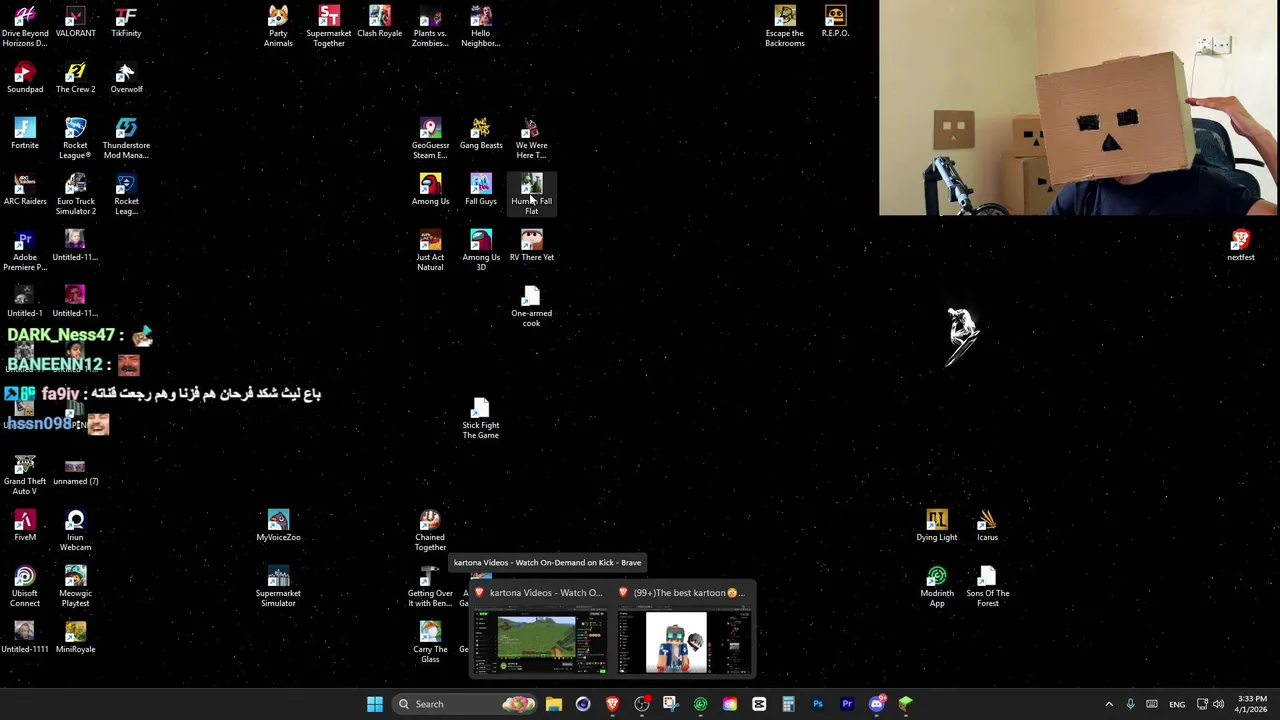
Task: Select the Drive Beyond Horizons desktop icon
Action: (x=25, y=27)
